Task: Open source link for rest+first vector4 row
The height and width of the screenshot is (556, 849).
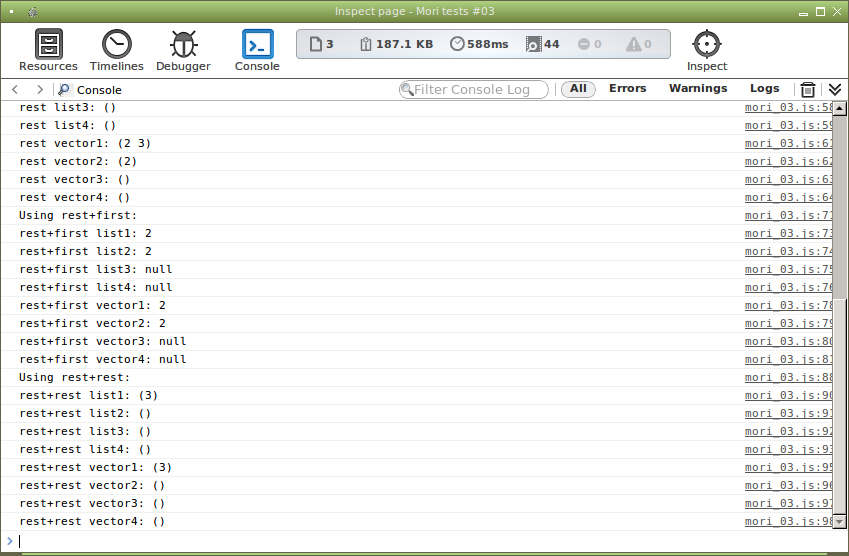Action: tap(788, 359)
